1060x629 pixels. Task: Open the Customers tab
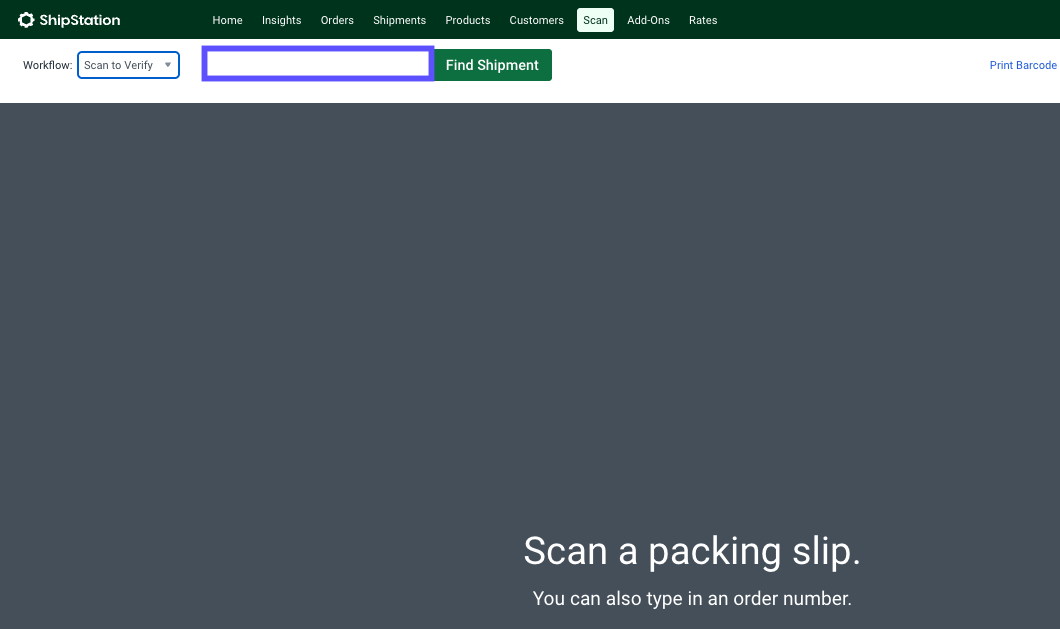pyautogui.click(x=536, y=20)
